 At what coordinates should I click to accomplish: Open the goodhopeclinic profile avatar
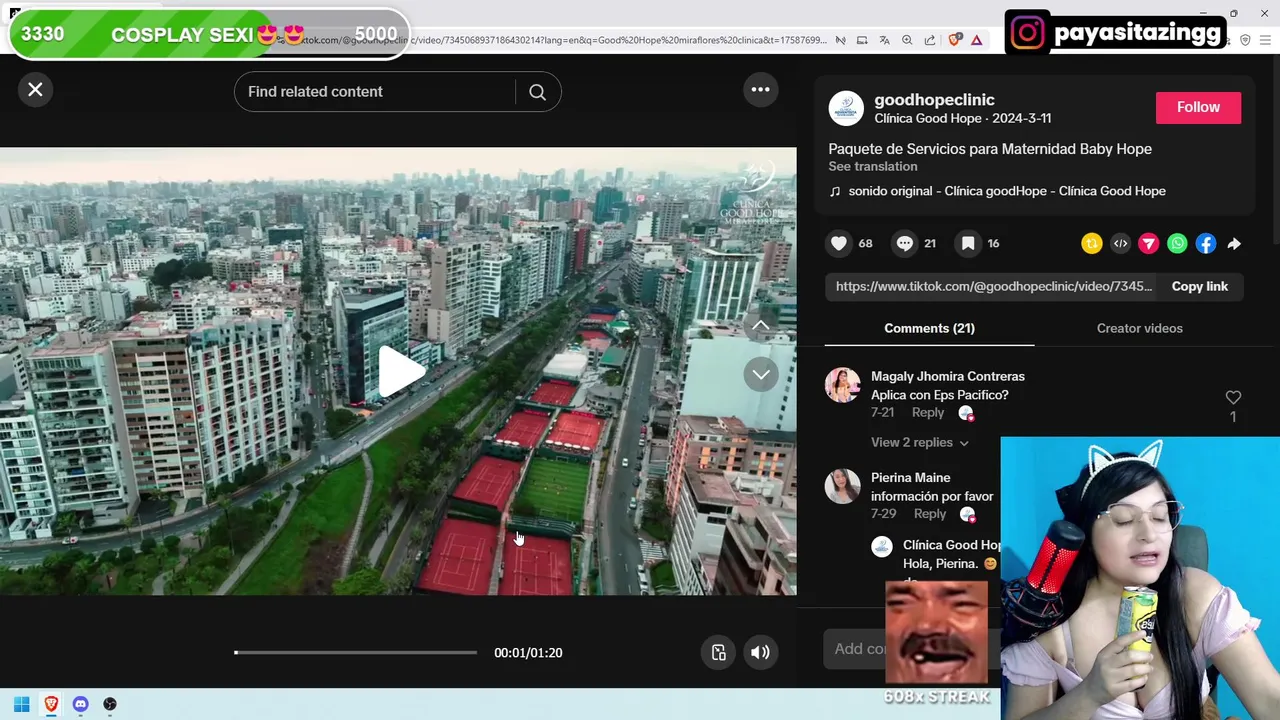pyautogui.click(x=846, y=109)
